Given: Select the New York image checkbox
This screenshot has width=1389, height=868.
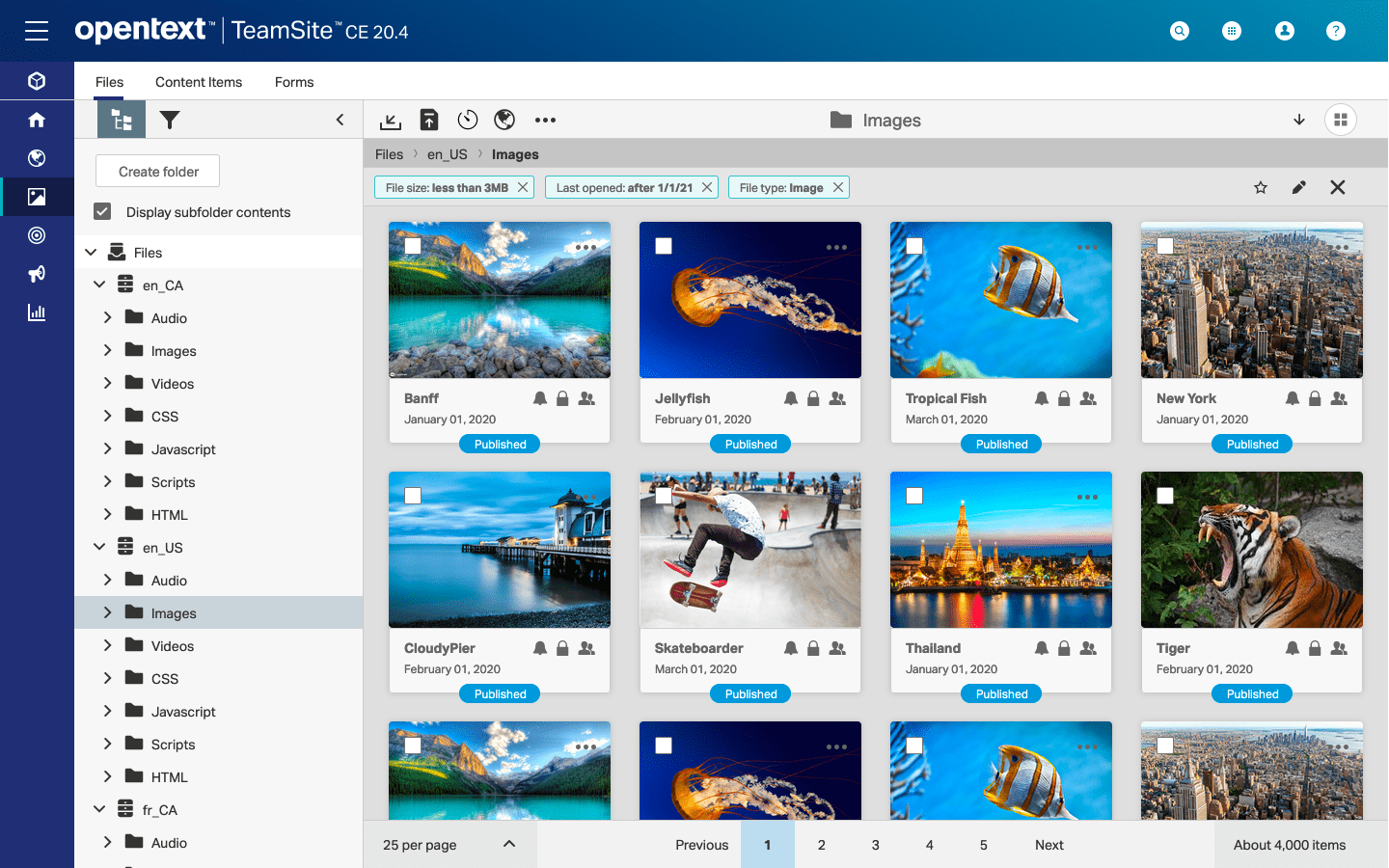Looking at the screenshot, I should click(x=1165, y=246).
